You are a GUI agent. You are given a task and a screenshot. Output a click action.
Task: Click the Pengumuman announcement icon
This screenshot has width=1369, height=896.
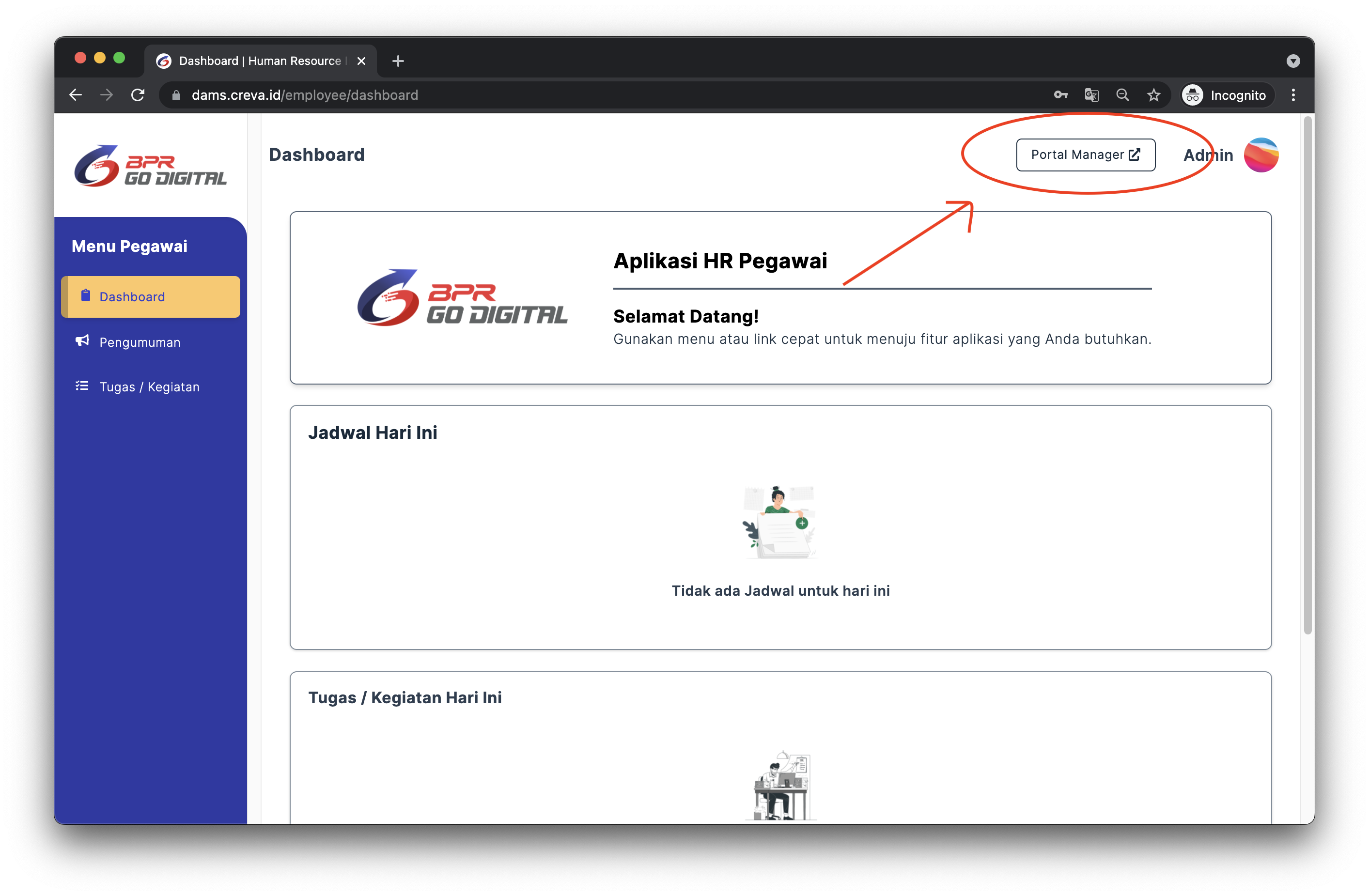[82, 341]
